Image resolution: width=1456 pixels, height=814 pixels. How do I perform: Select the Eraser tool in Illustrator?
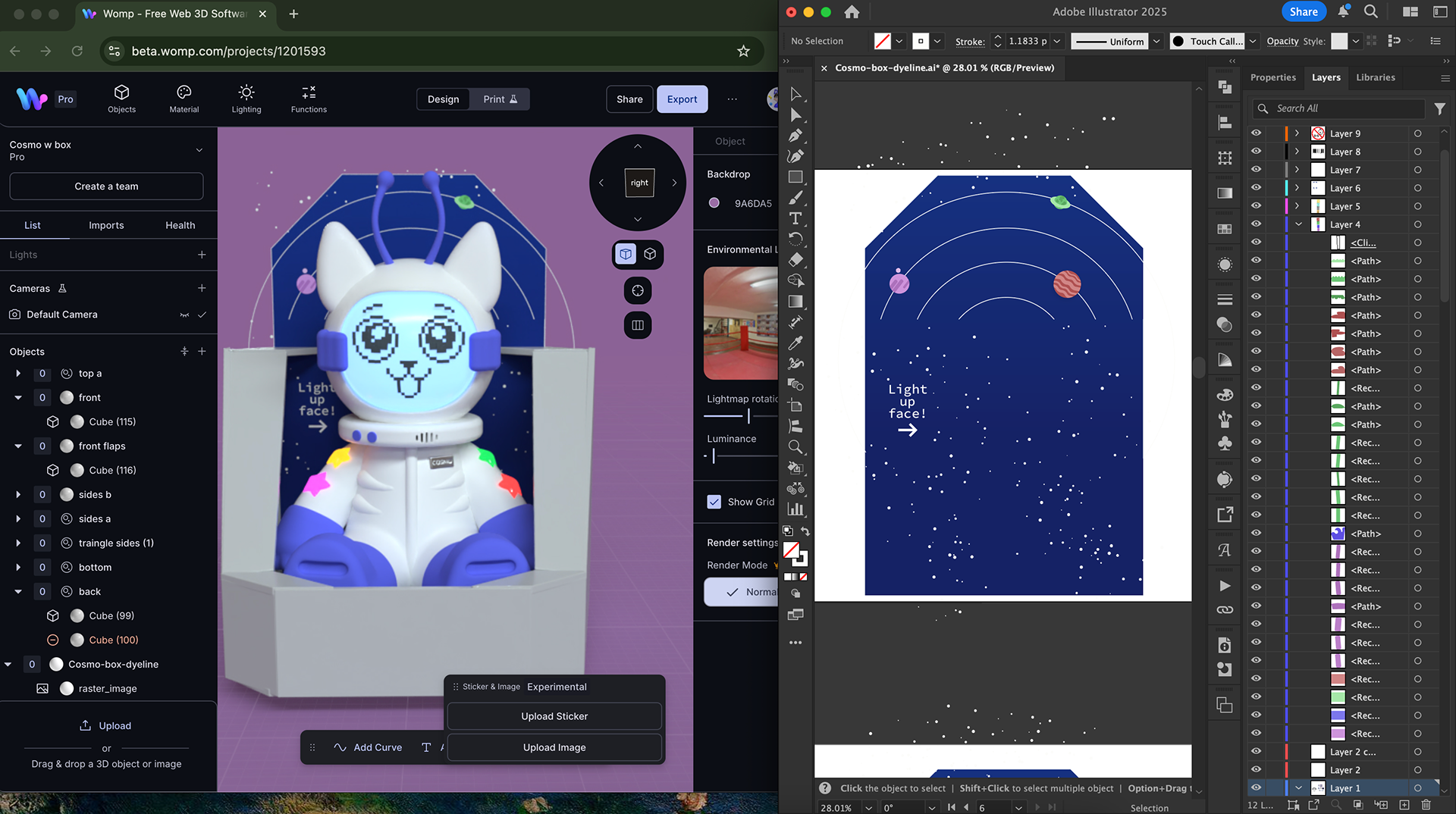click(795, 260)
